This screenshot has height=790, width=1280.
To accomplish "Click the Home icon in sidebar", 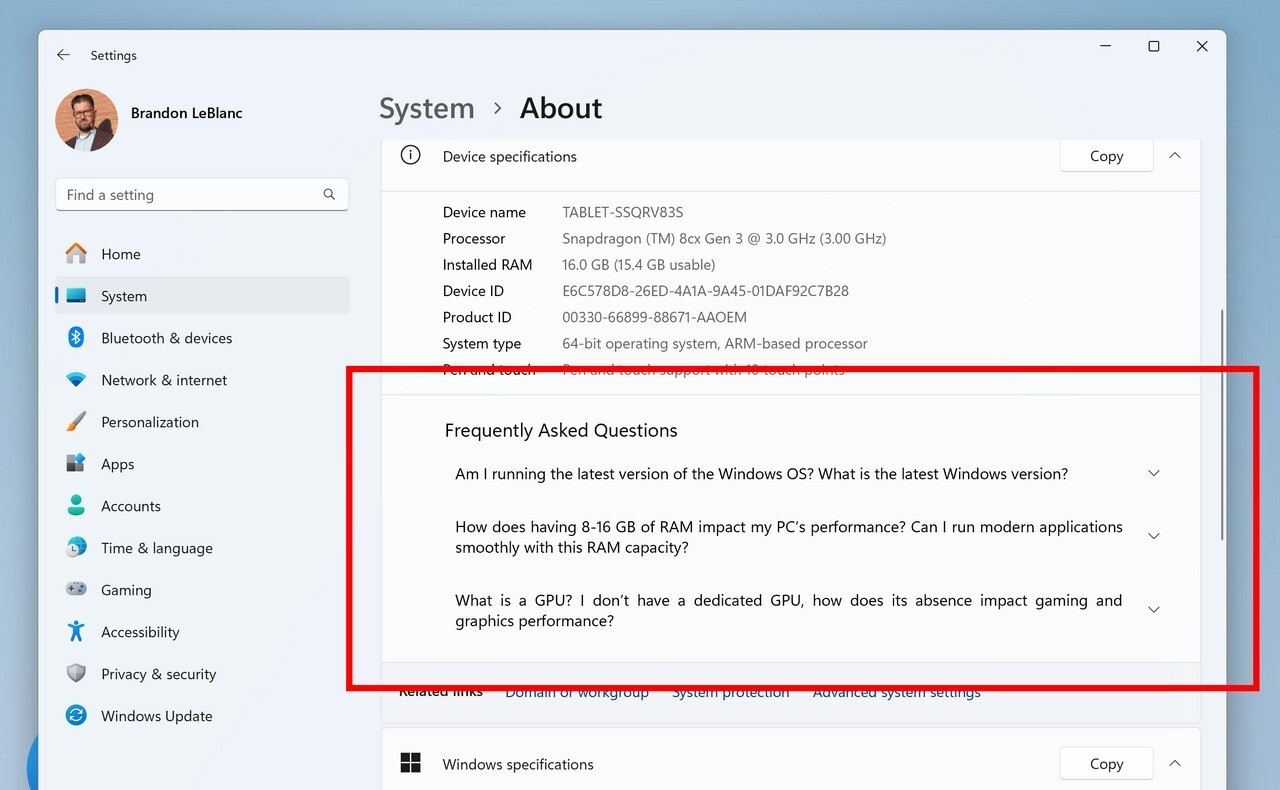I will (76, 254).
